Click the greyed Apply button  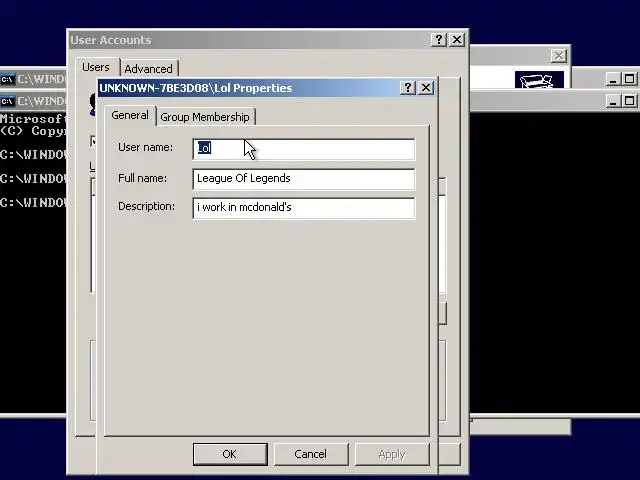pos(392,454)
